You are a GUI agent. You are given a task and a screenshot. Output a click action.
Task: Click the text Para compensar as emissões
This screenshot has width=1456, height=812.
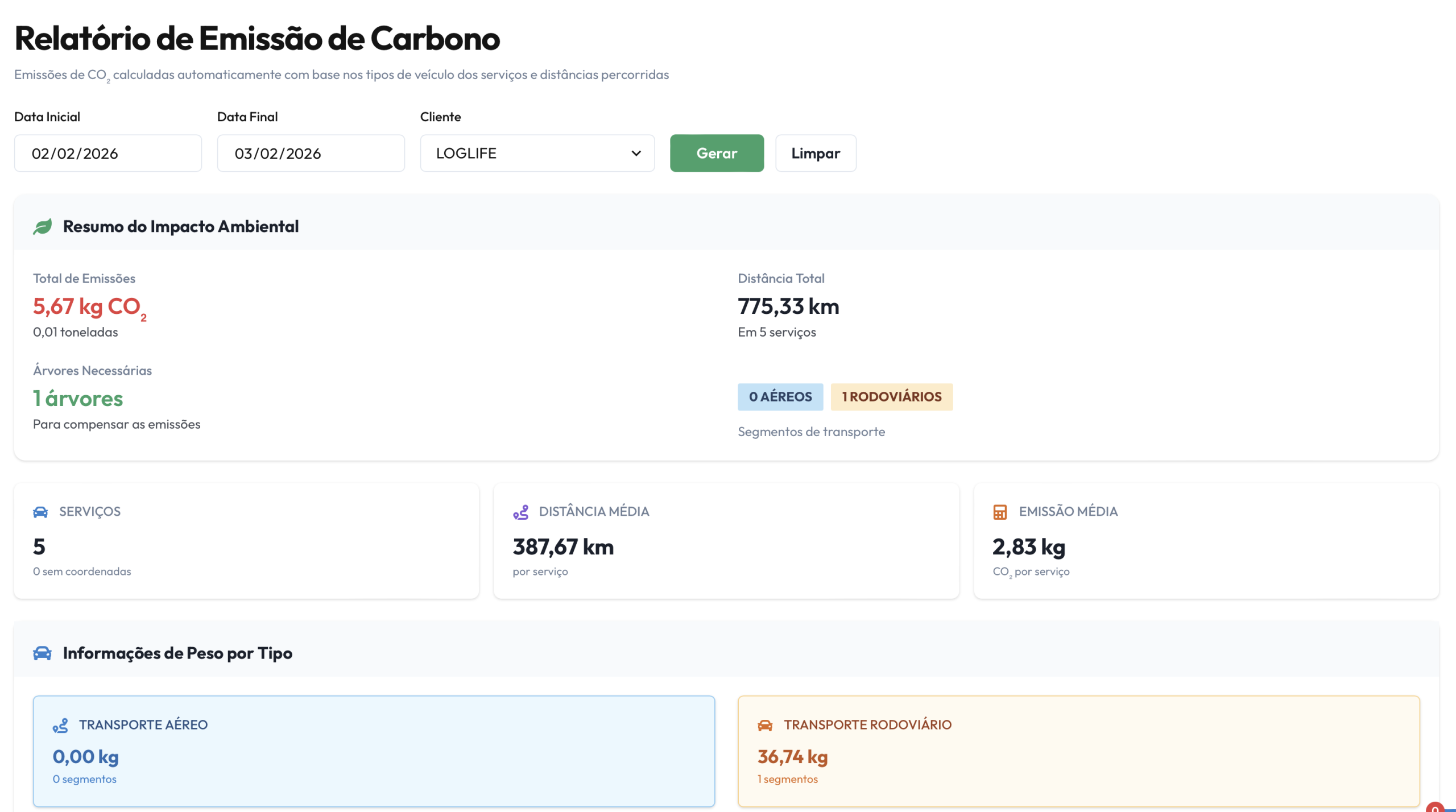pyautogui.click(x=117, y=424)
